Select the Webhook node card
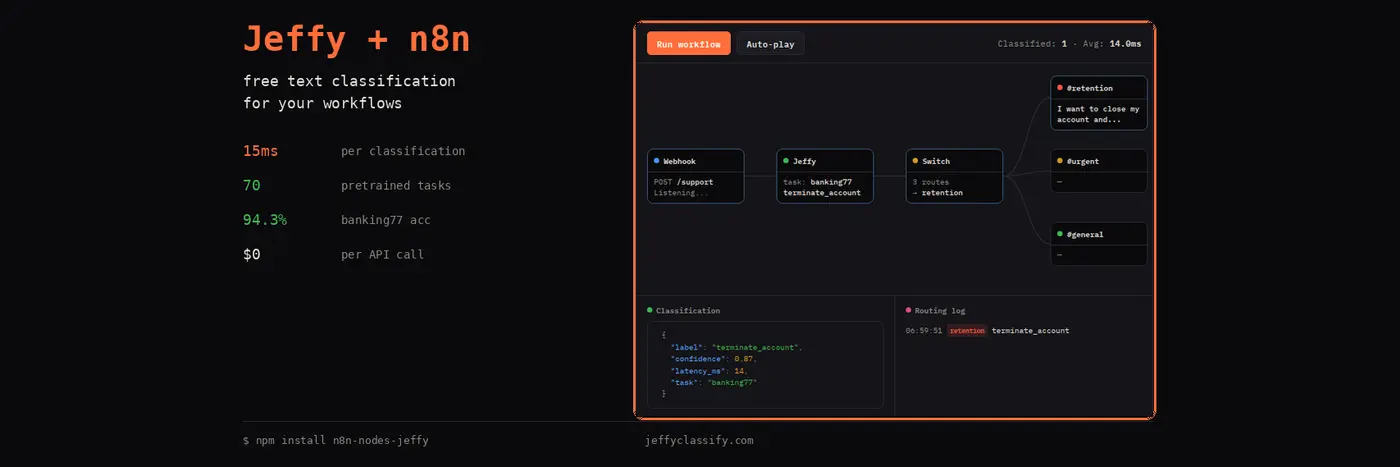The width and height of the screenshot is (1400, 467). click(x=695, y=176)
